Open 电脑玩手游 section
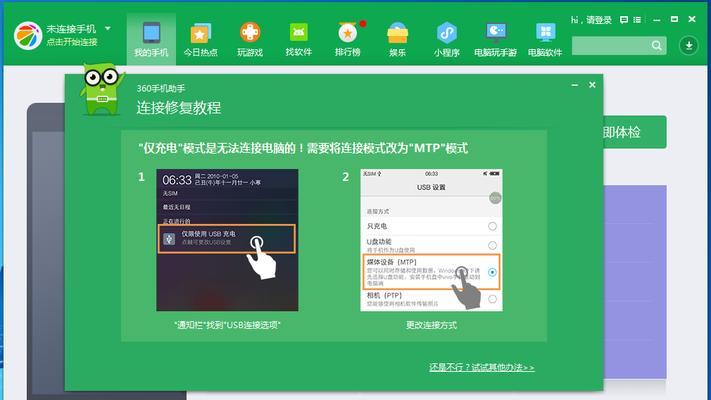This screenshot has width=711, height=400. pos(496,39)
